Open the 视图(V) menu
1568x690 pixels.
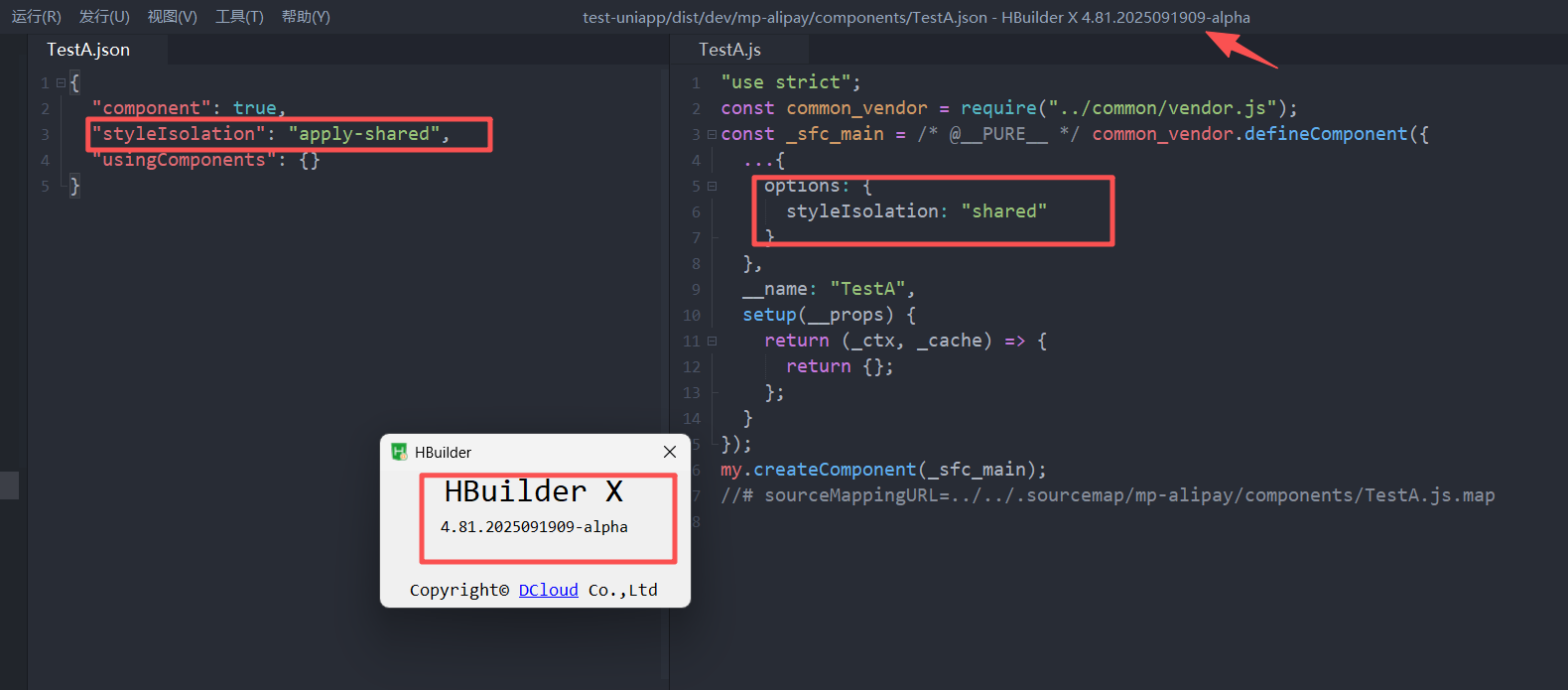[173, 17]
